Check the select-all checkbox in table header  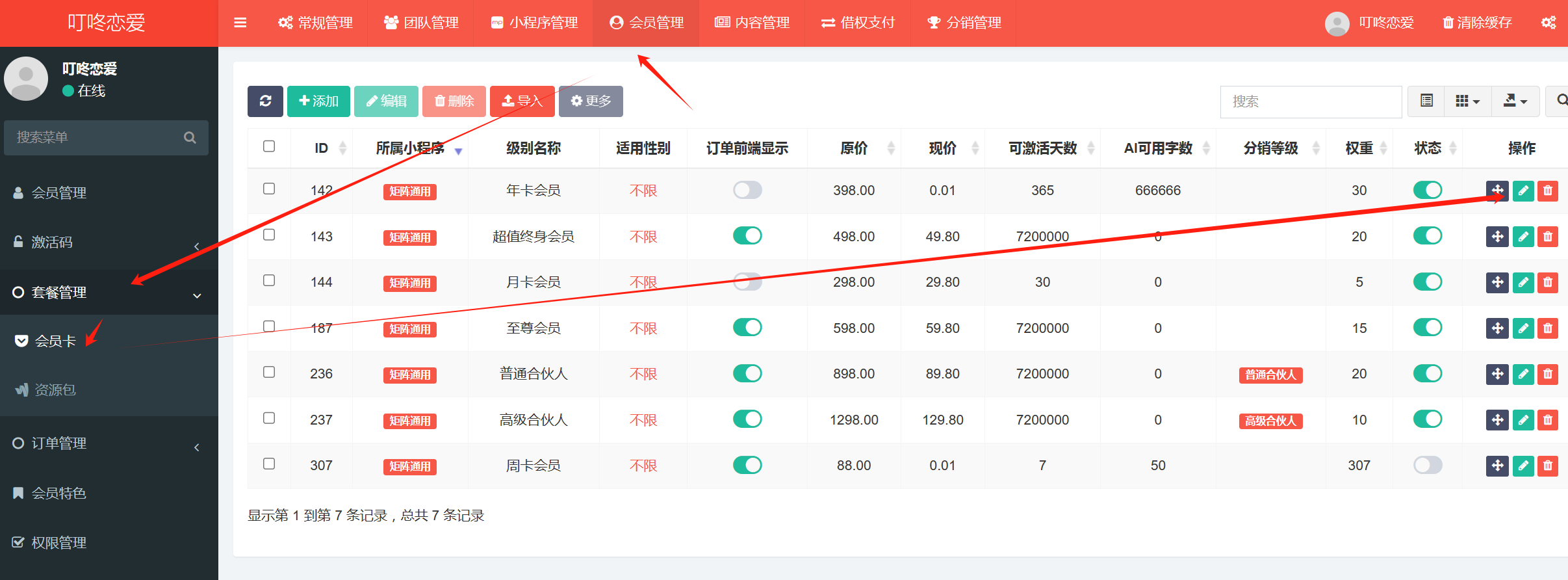269,146
